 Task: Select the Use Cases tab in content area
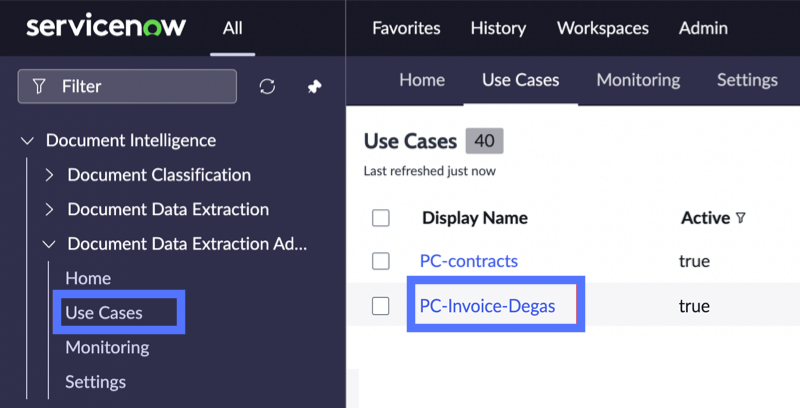click(520, 80)
